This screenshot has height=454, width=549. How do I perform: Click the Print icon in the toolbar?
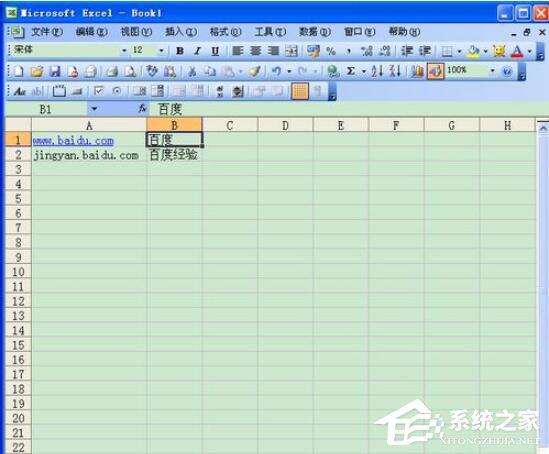coord(112,71)
